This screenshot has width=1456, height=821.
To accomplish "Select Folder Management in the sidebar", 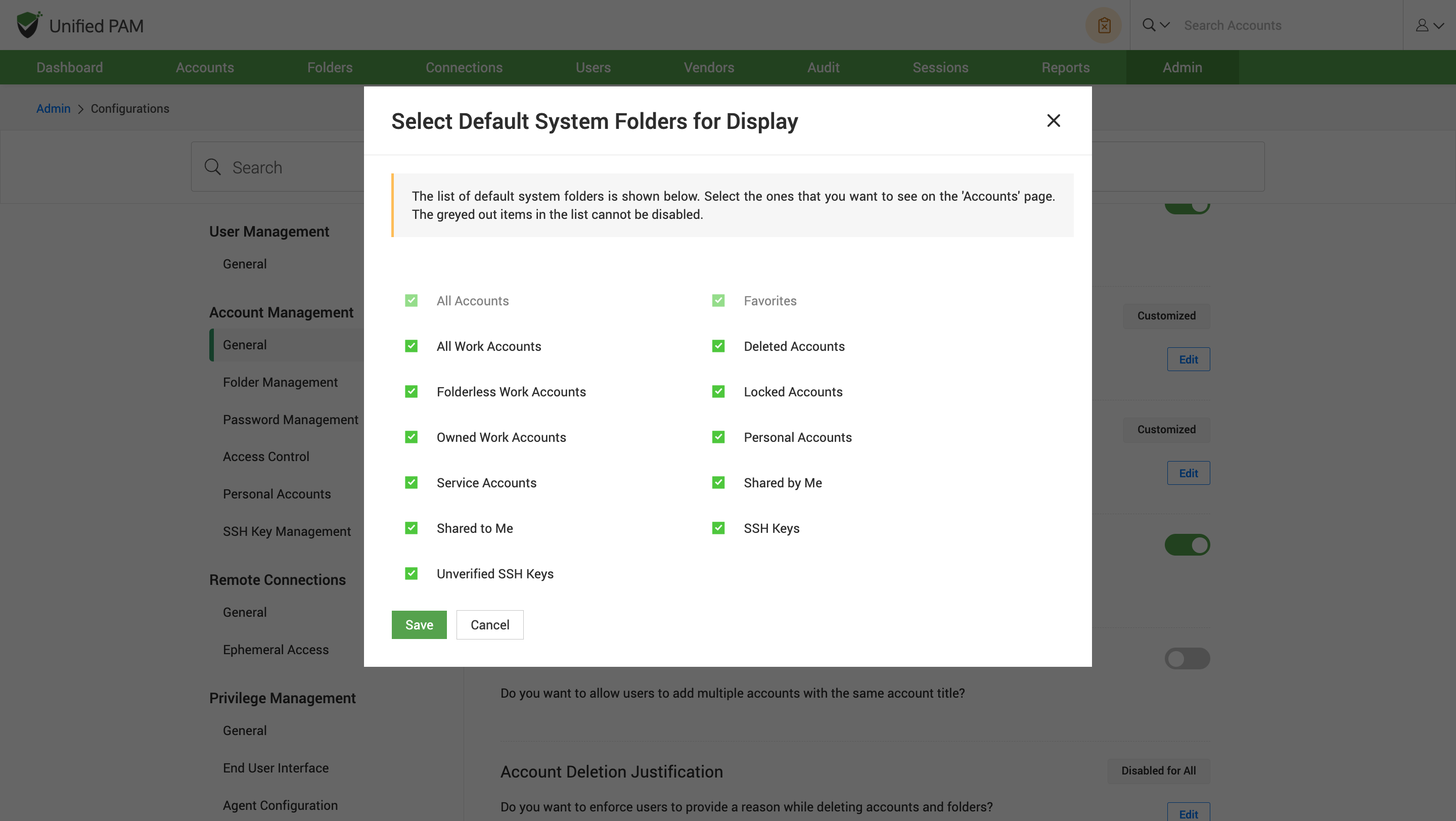I will [x=280, y=382].
